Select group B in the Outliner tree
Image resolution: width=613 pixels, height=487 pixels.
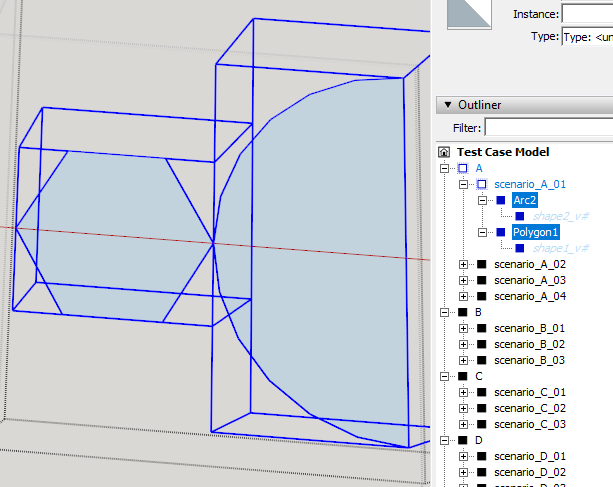tap(479, 312)
